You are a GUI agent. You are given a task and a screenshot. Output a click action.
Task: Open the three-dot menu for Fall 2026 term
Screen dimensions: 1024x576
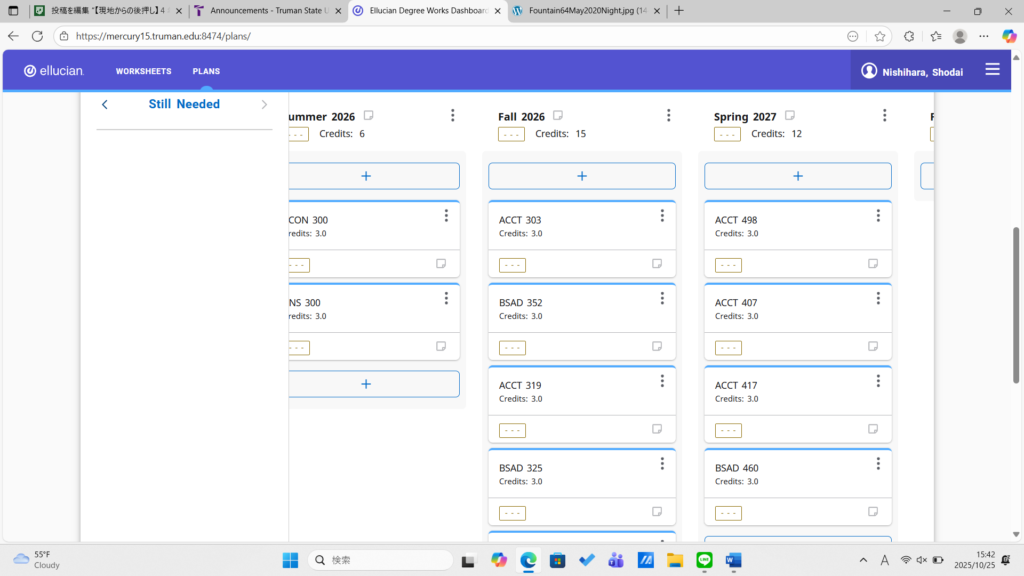coord(668,116)
